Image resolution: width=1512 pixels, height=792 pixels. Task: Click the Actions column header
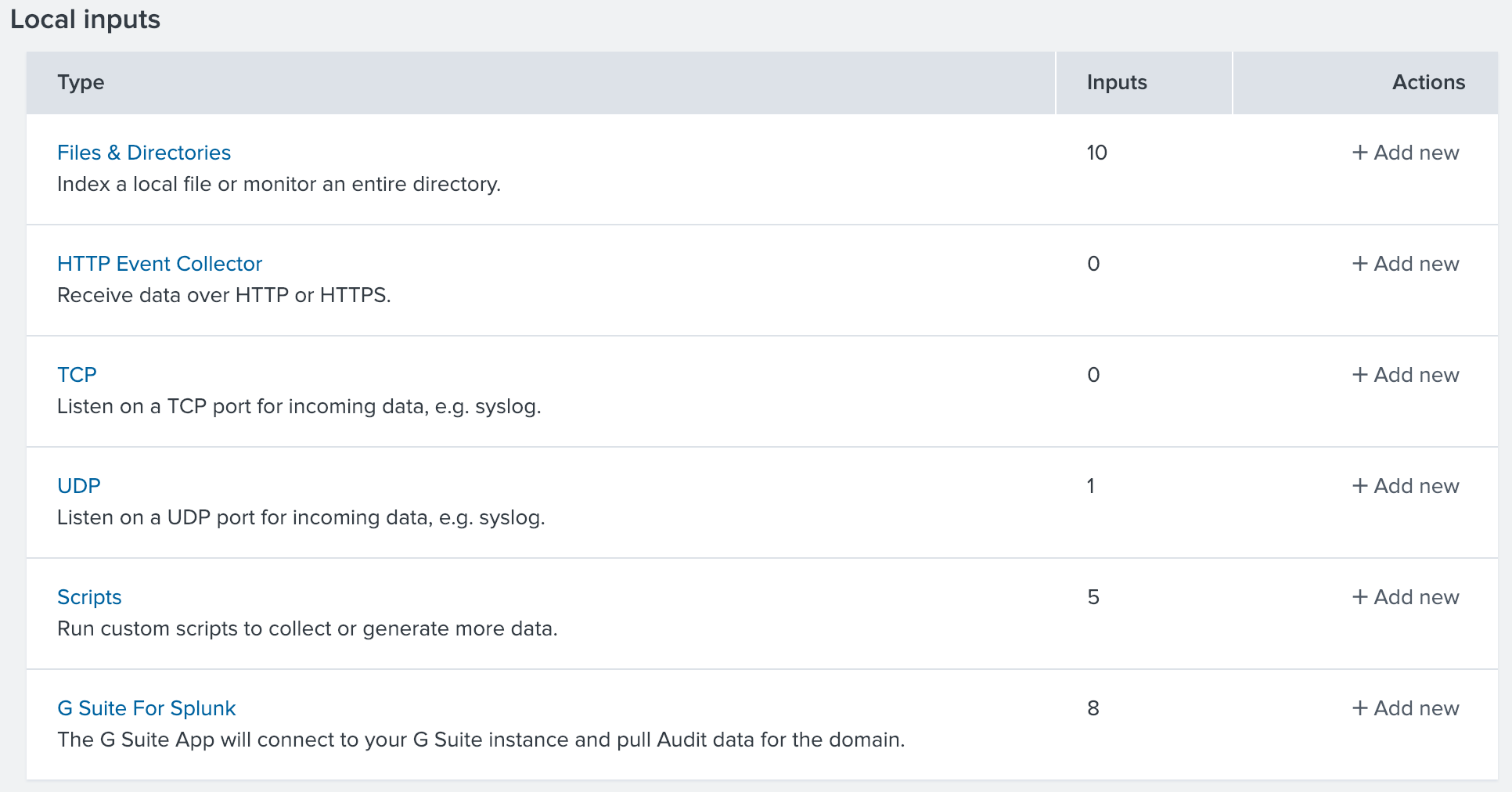tap(1428, 82)
